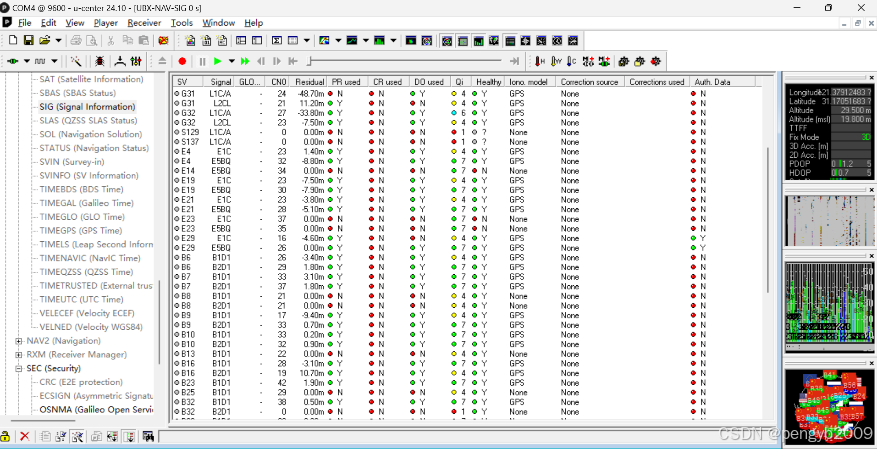Image resolution: width=877 pixels, height=449 pixels.
Task: Eject the current log file
Action: point(162,61)
